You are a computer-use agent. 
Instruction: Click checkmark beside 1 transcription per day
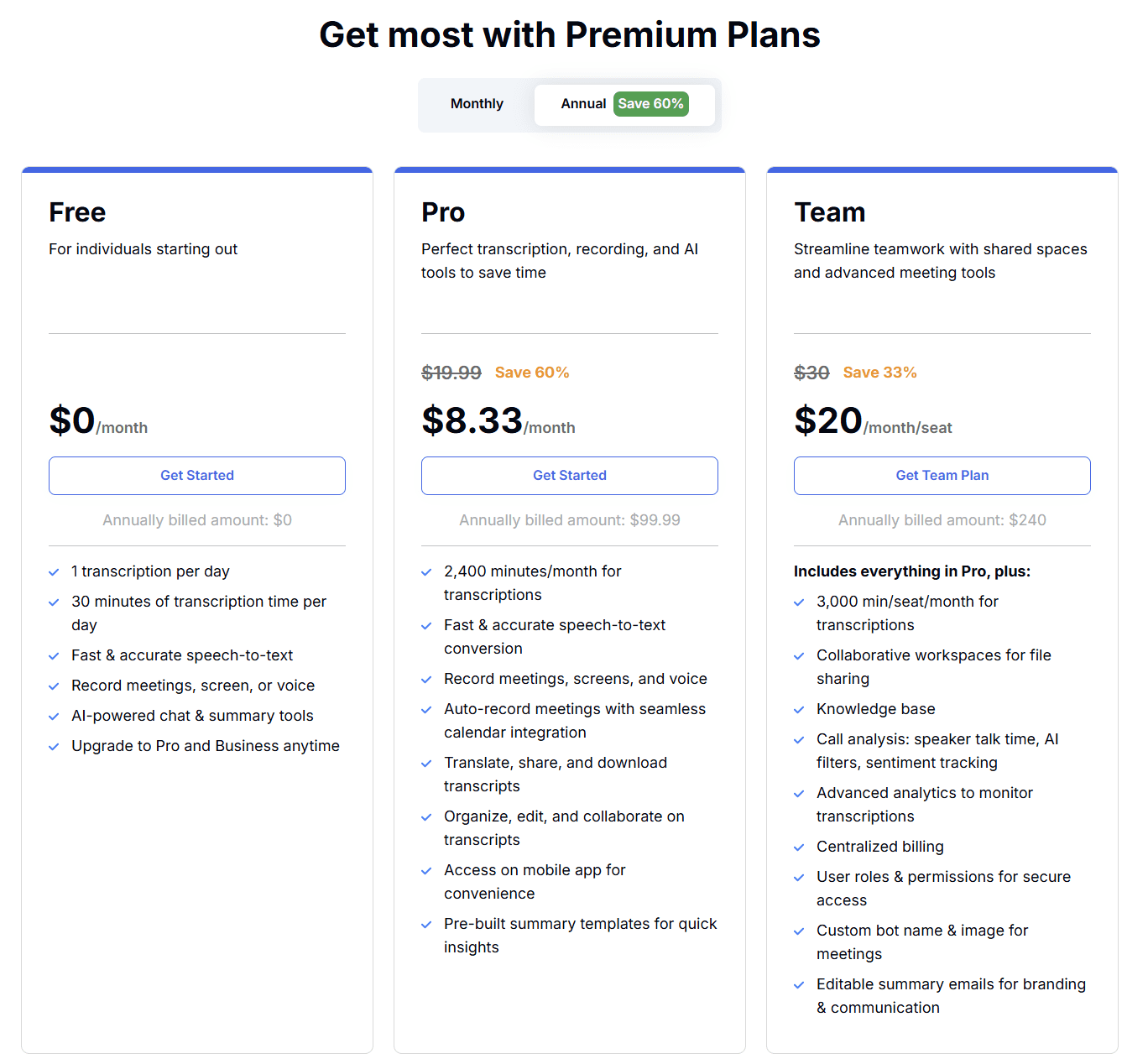[x=54, y=572]
